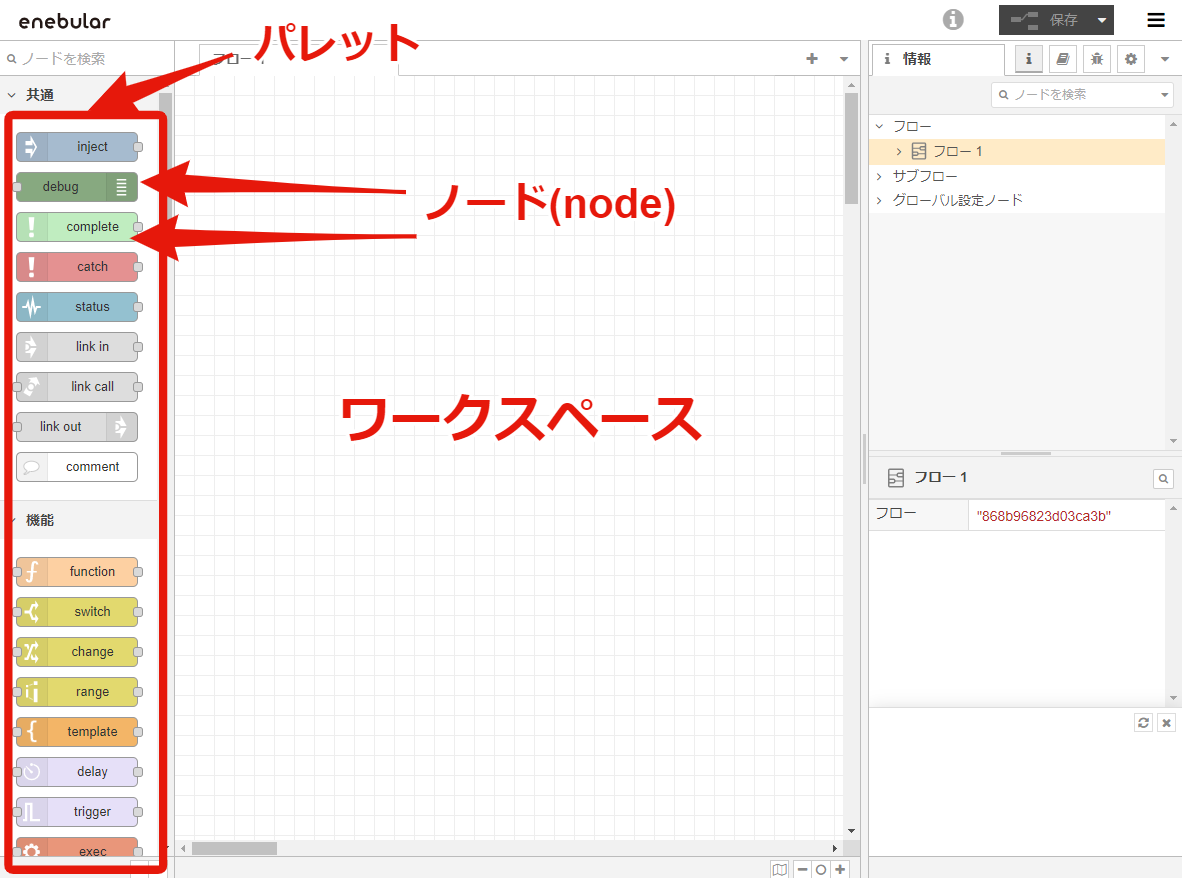Search within the フロー 1 info
This screenshot has width=1182, height=878.
[x=1163, y=479]
